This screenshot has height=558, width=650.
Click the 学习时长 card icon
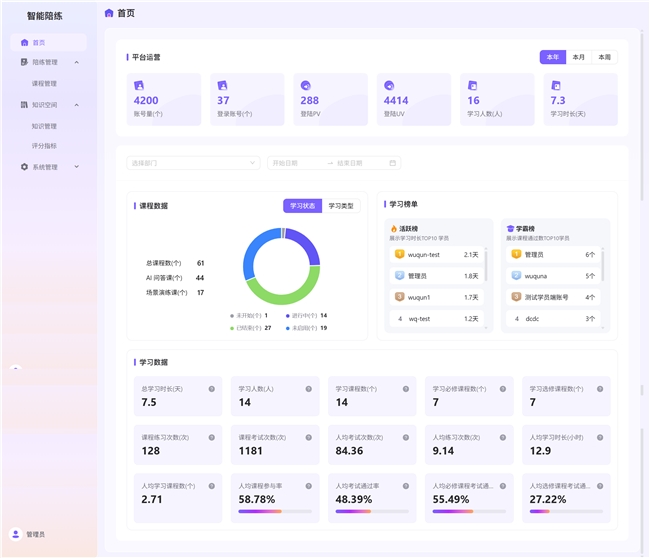[x=556, y=86]
